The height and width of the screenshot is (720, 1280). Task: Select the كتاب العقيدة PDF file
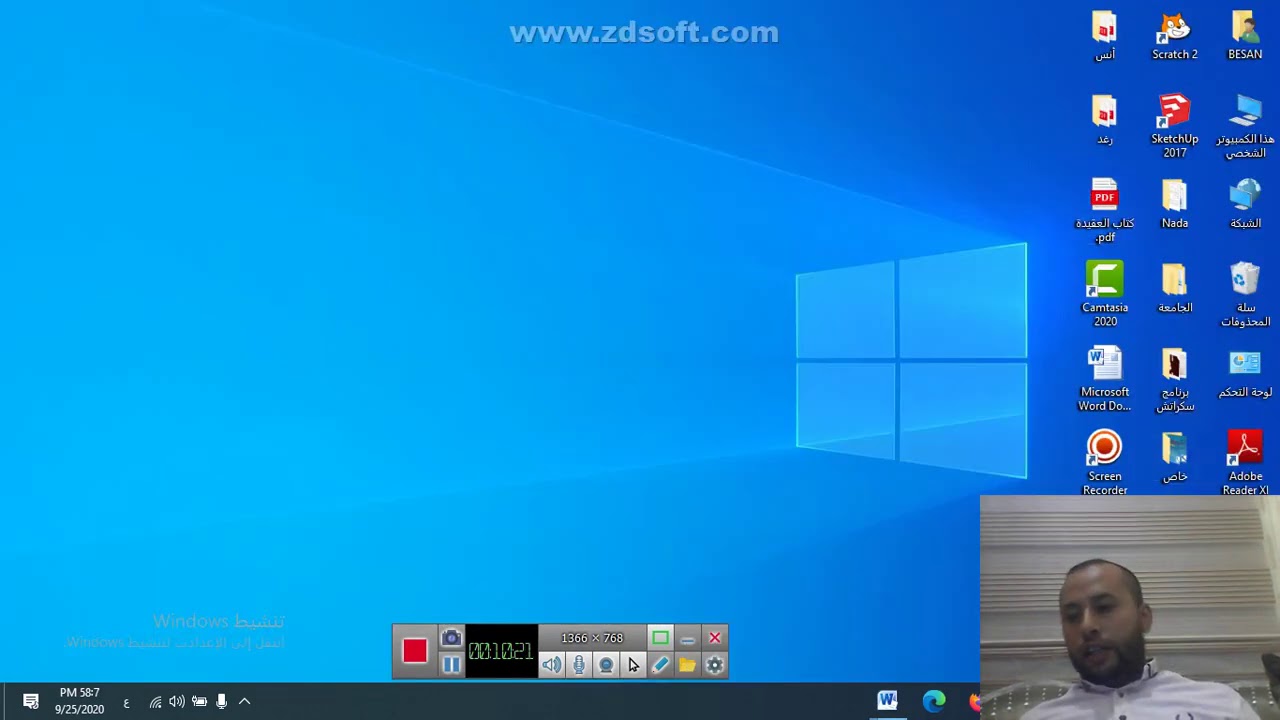pos(1105,211)
